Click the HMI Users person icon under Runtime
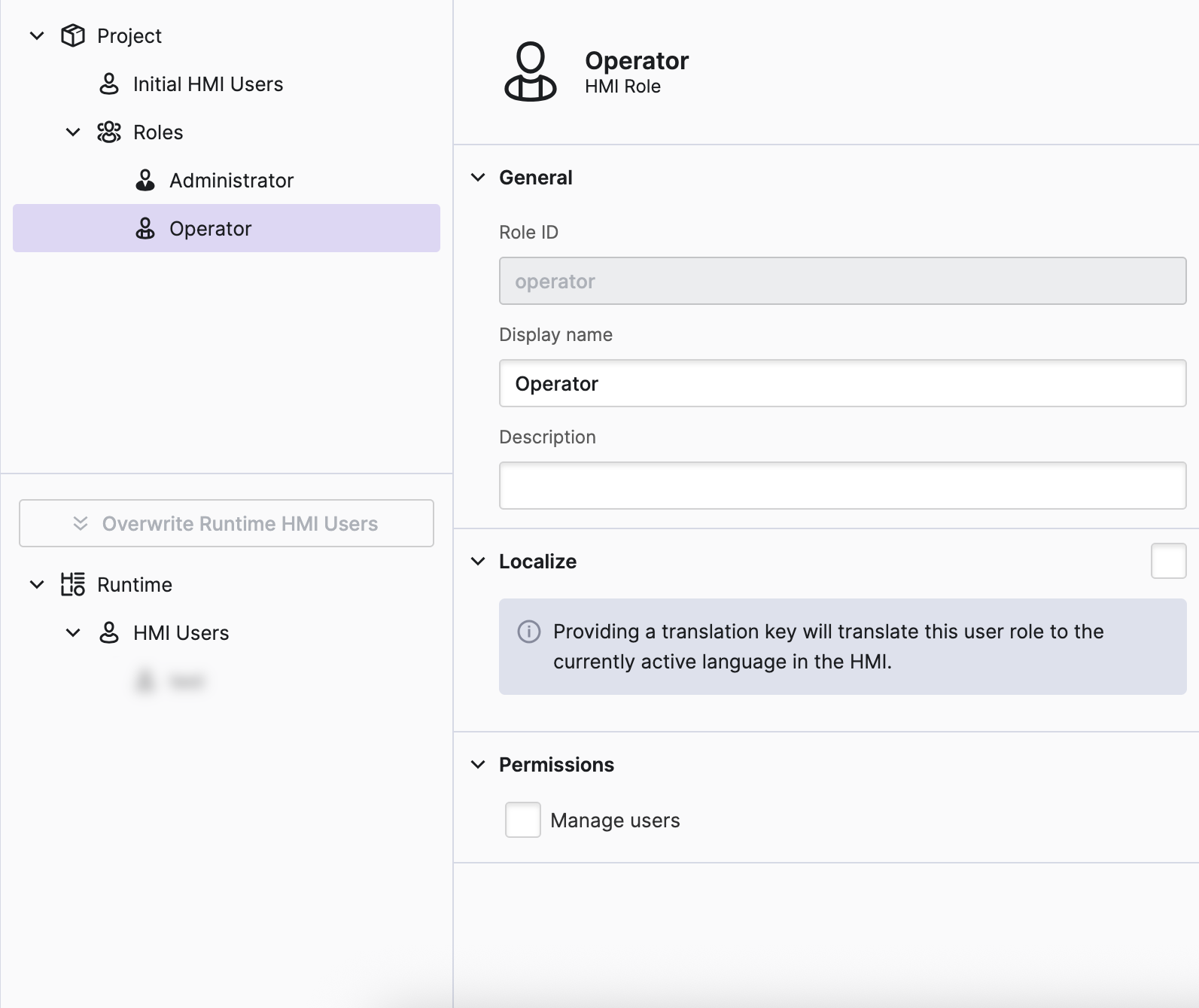 coord(109,632)
